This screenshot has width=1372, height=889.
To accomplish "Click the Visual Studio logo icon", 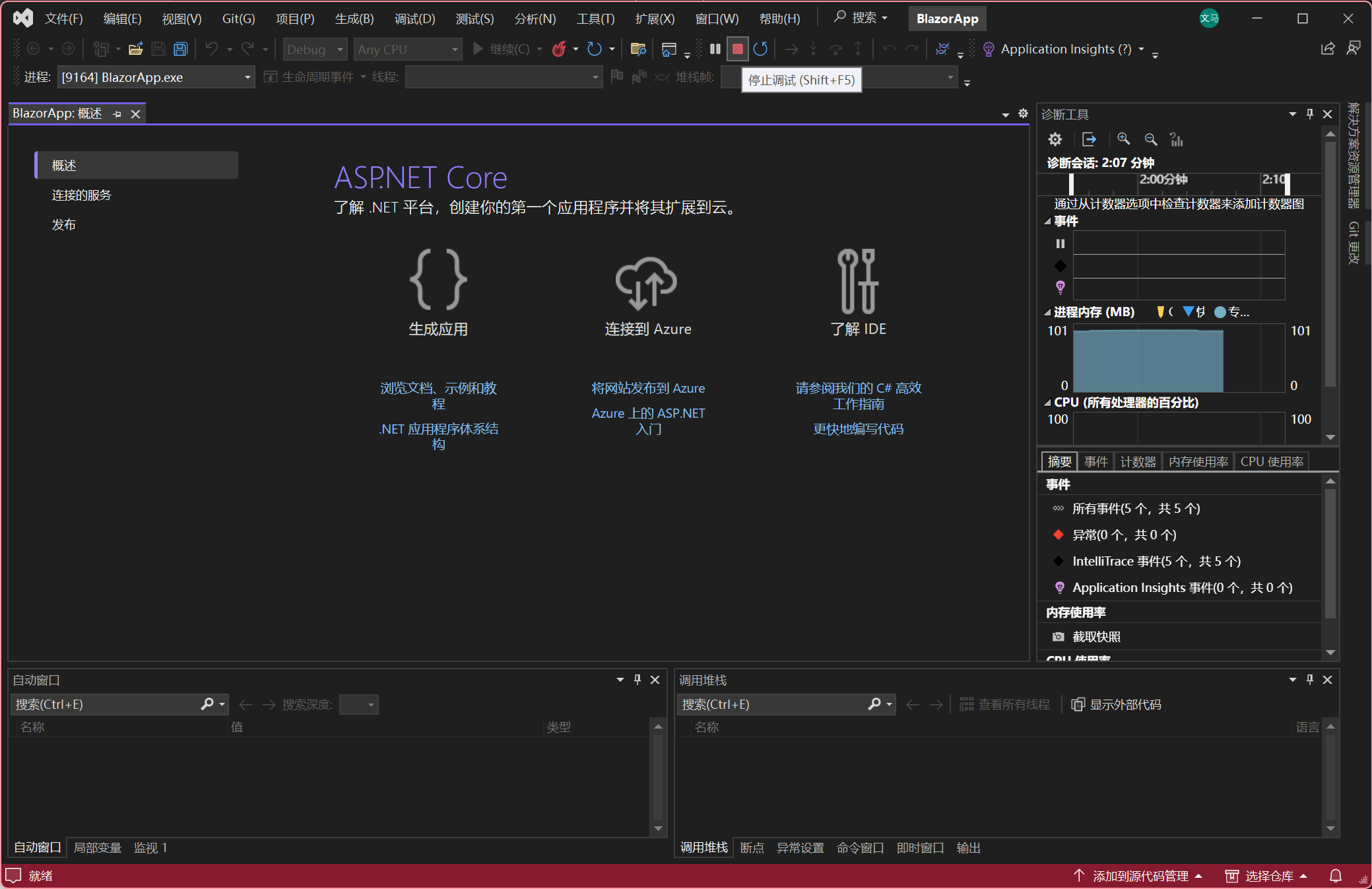I will (x=22, y=18).
